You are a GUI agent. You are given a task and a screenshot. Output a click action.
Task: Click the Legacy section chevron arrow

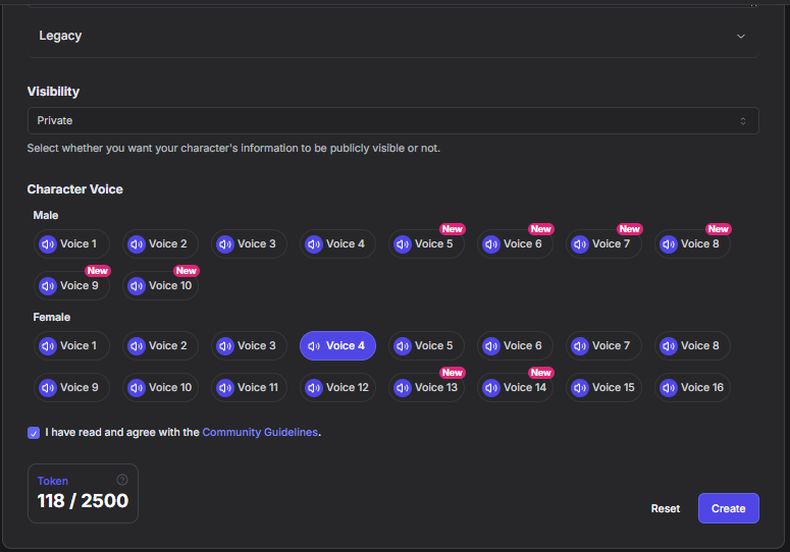tap(740, 36)
